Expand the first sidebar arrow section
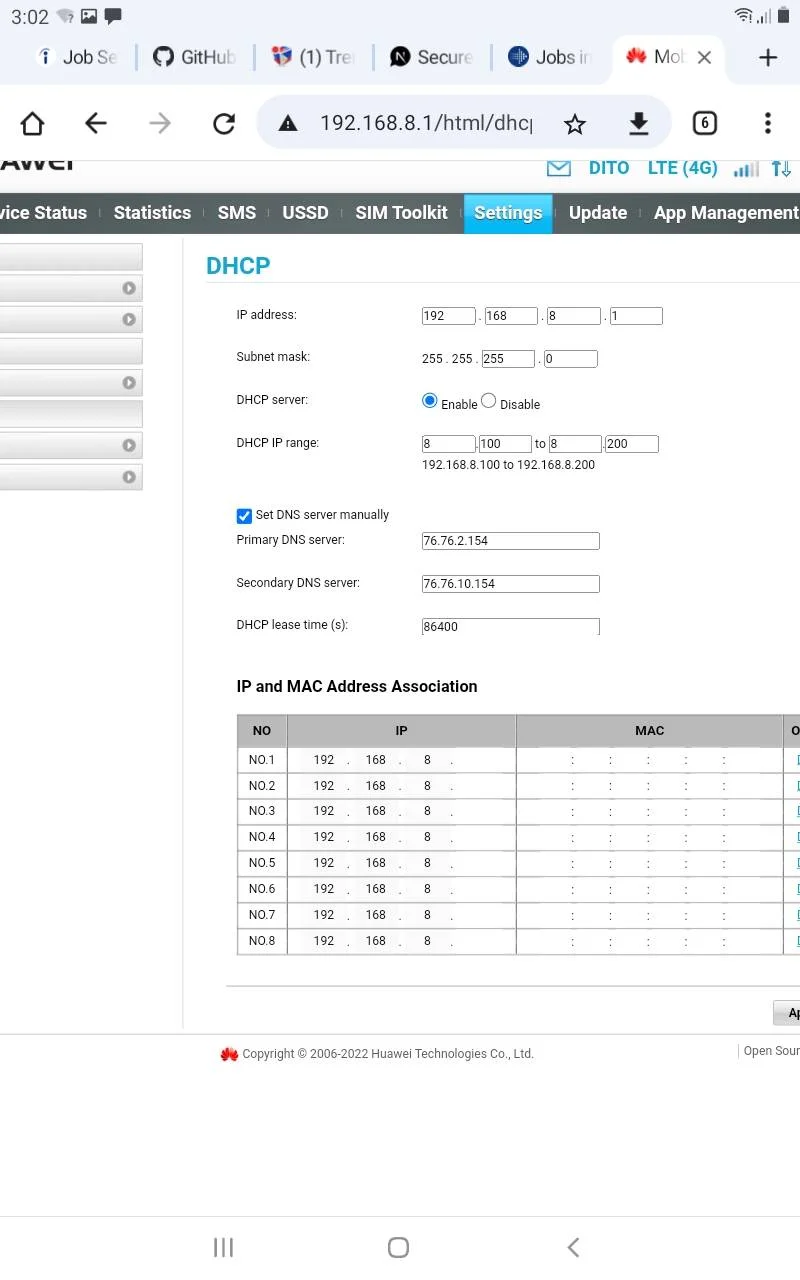800x1280 pixels. 129,288
